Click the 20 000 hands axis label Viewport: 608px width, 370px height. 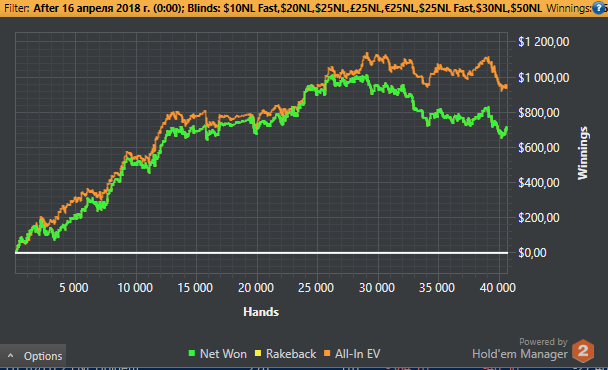click(256, 288)
